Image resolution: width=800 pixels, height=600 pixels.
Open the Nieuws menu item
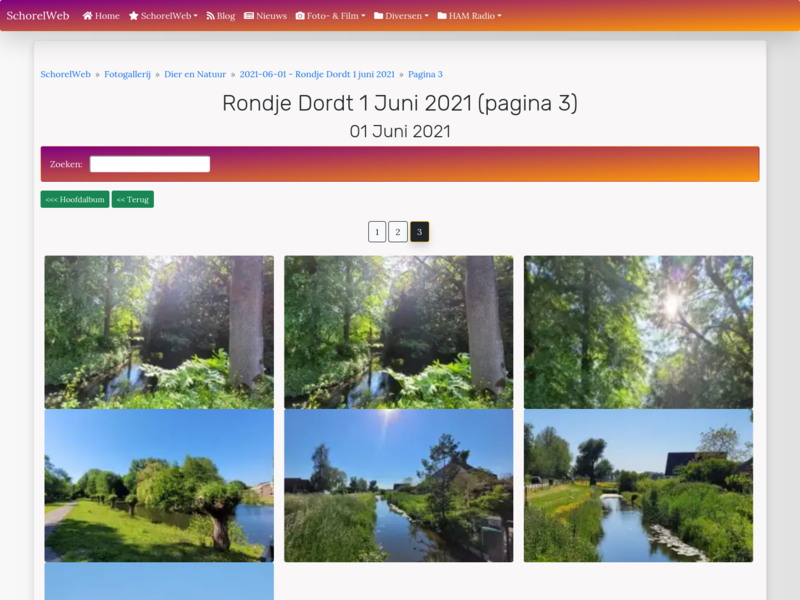265,16
